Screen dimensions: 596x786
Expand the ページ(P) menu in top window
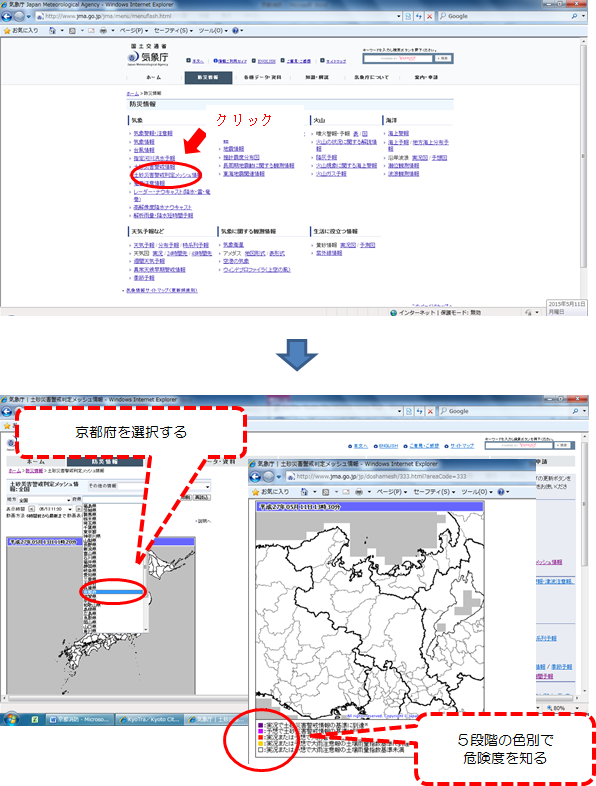[133, 31]
